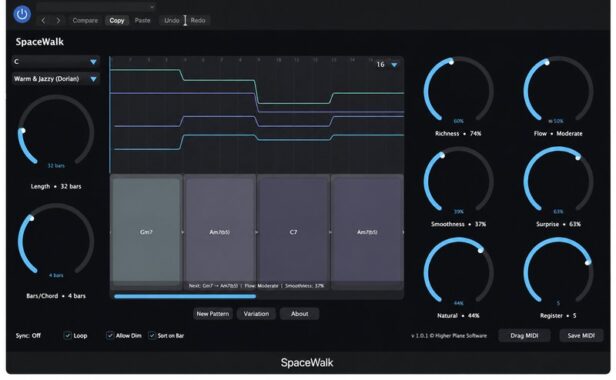This screenshot has width=616, height=380.
Task: Open the preset name dropdown at top
Action: click(96, 7)
